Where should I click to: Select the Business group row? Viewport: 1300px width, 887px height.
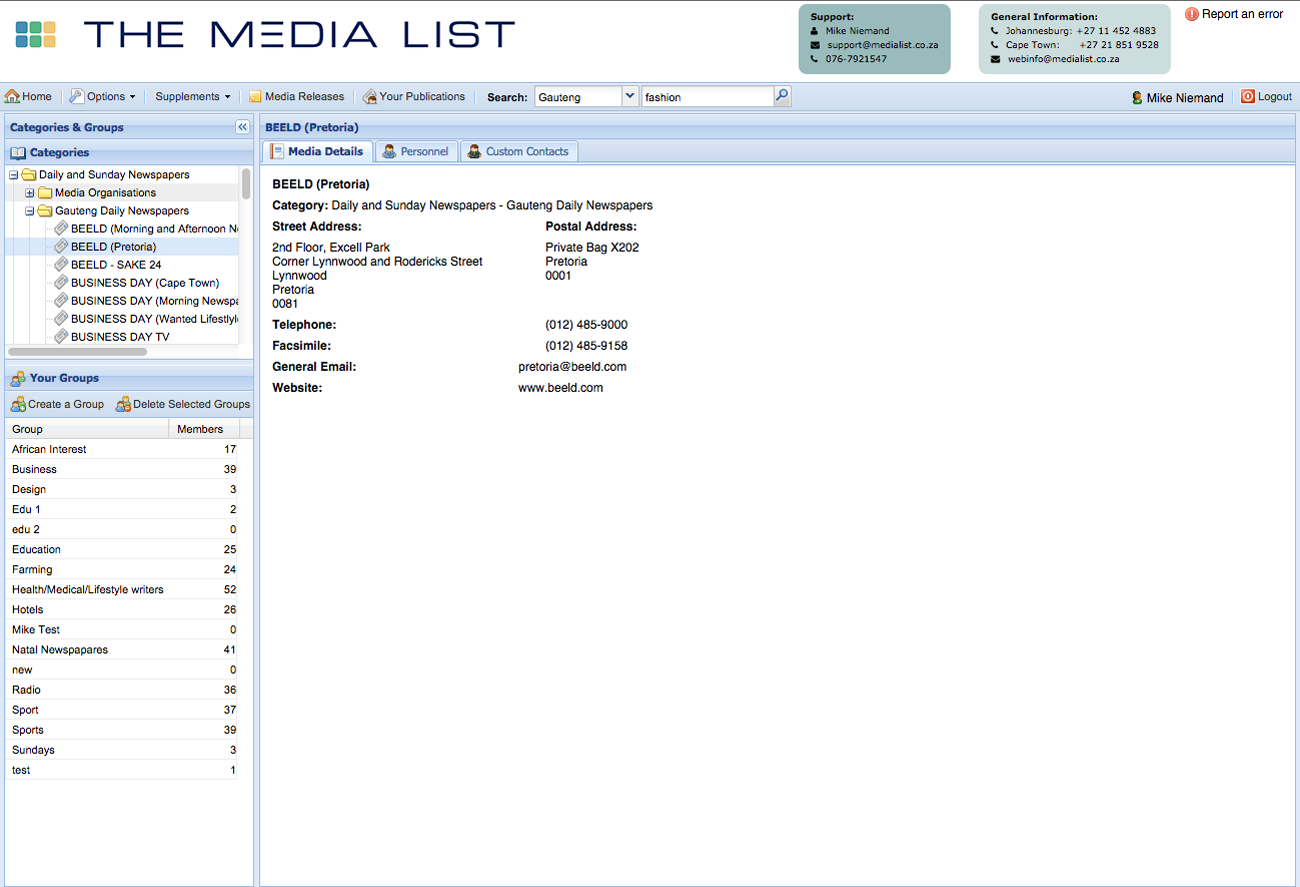pos(122,469)
